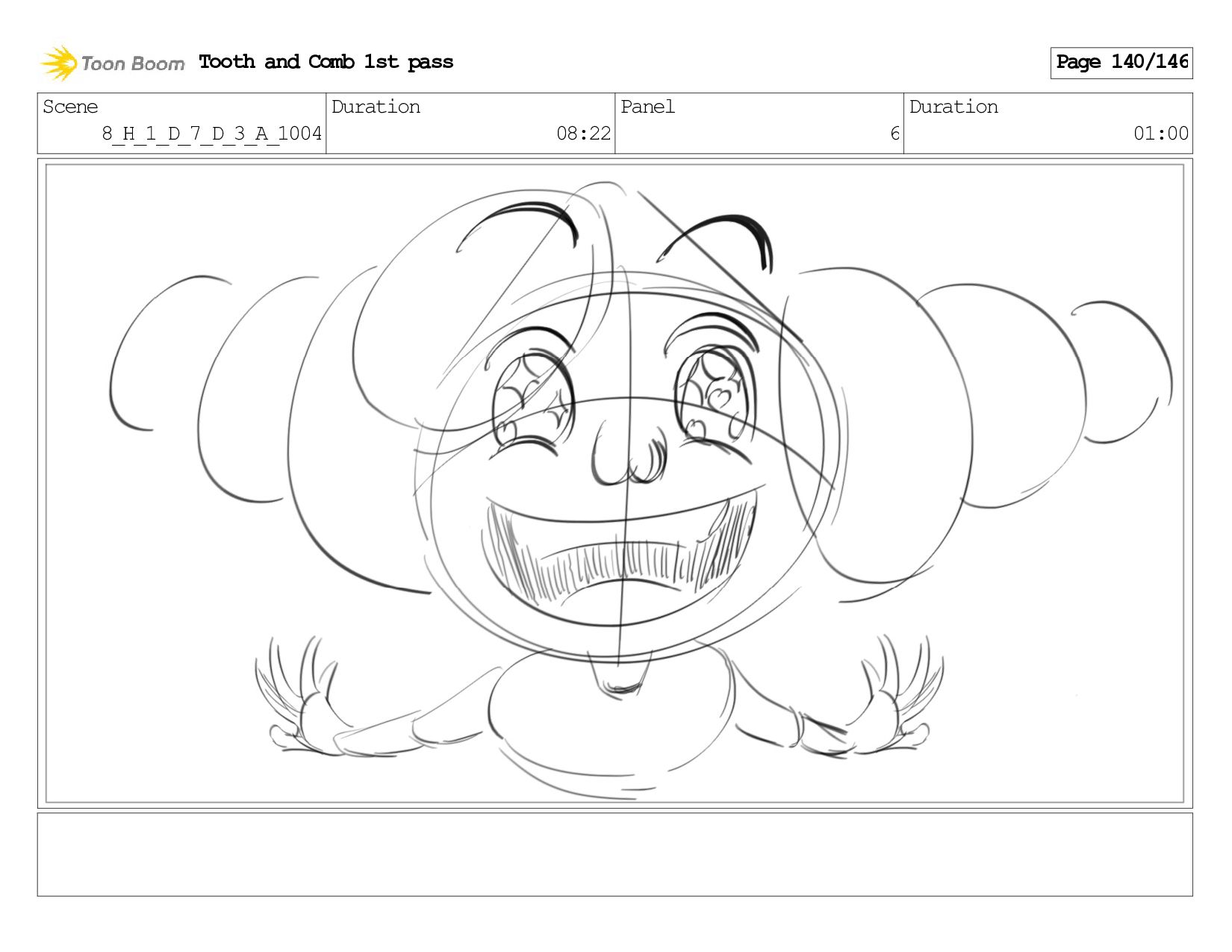This screenshot has width=1232, height=952.
Task: Click the Toon Boom logo
Action: (112, 63)
